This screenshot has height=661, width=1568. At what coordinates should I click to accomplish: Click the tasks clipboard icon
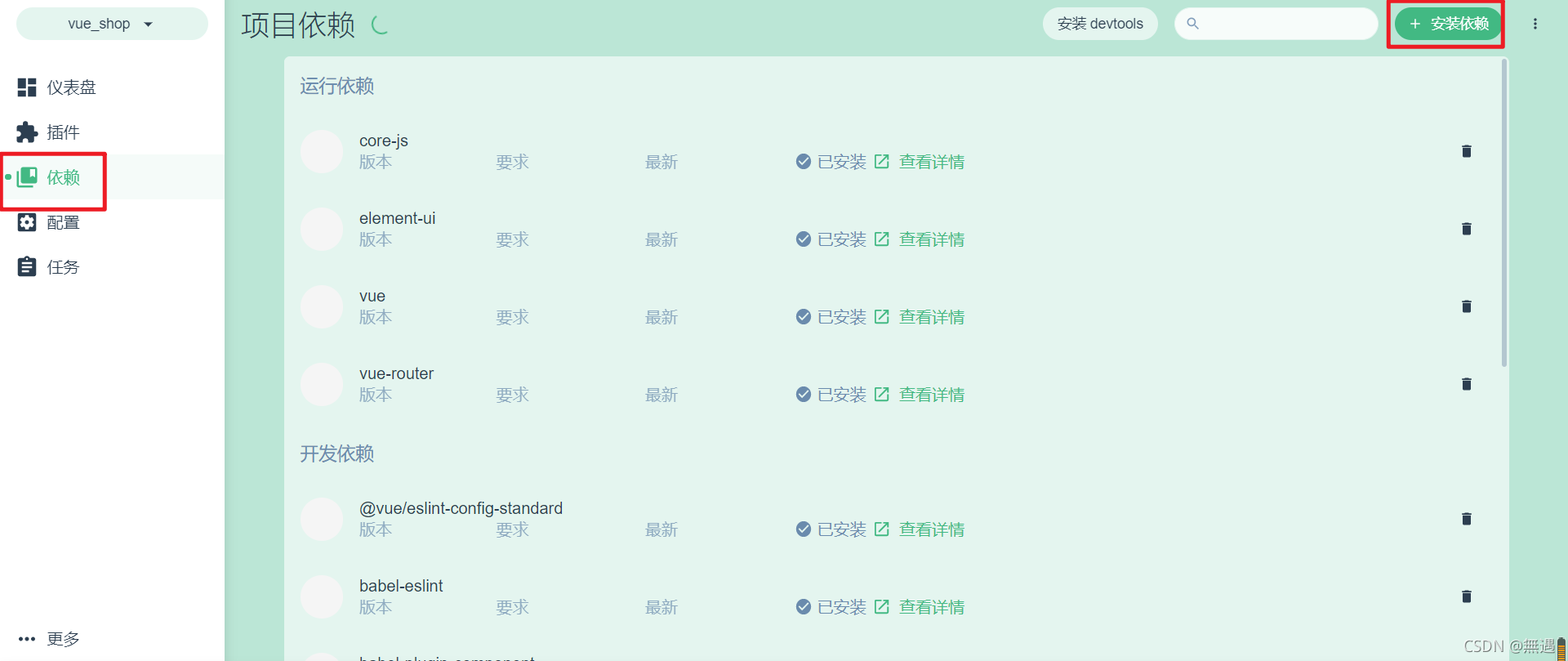(x=27, y=266)
